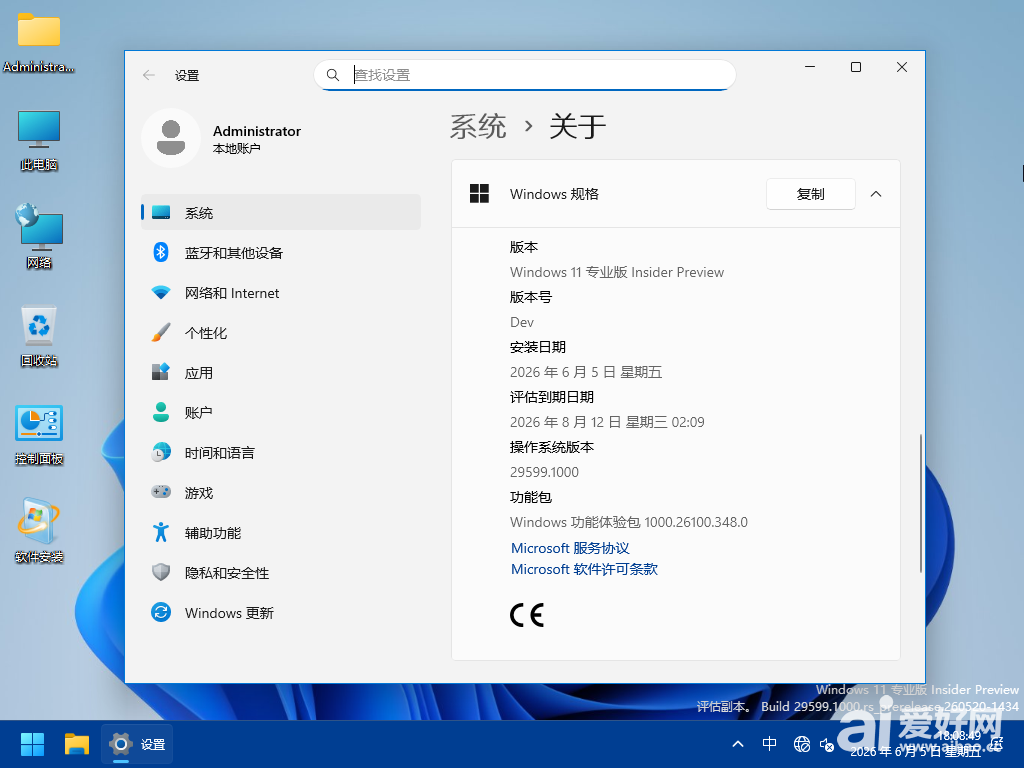This screenshot has width=1024, height=768.
Task: Click the Administrator profile avatar
Action: (x=171, y=138)
